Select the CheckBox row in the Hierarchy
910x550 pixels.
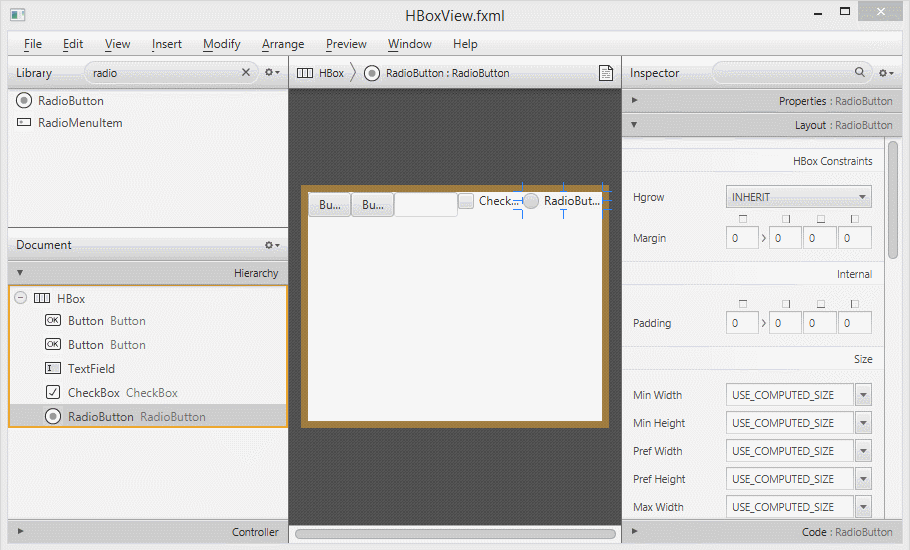(x=148, y=392)
